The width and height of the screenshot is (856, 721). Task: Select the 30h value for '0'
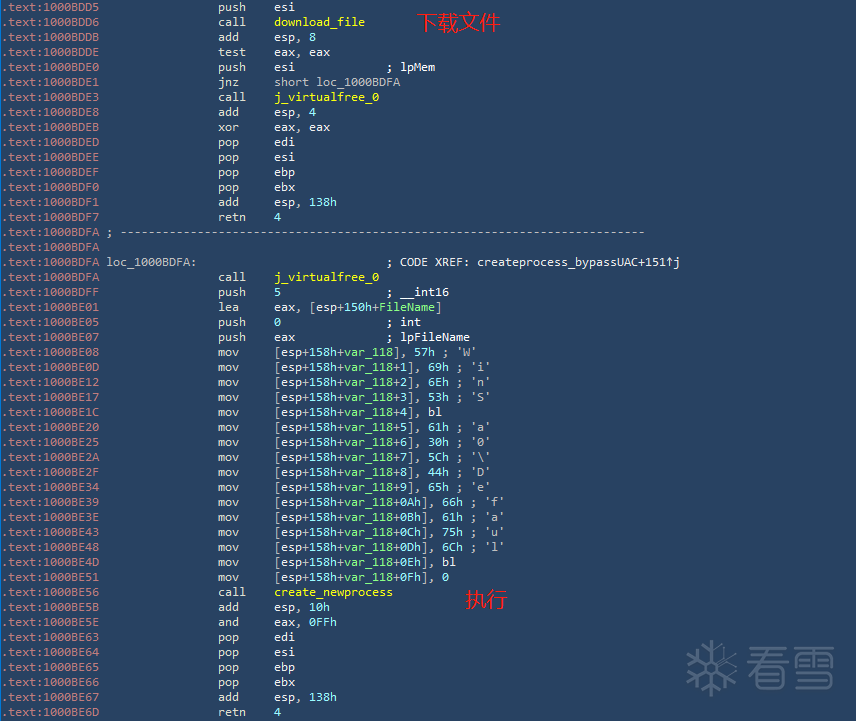(438, 443)
